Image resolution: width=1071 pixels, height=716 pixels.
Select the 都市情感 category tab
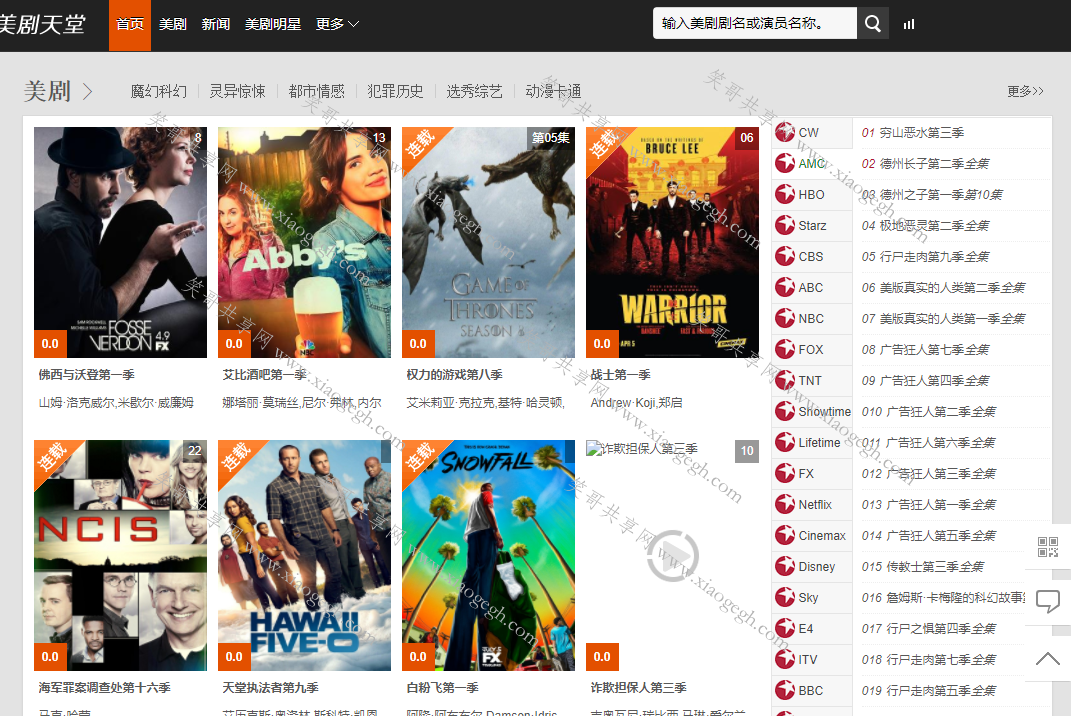pyautogui.click(x=317, y=91)
